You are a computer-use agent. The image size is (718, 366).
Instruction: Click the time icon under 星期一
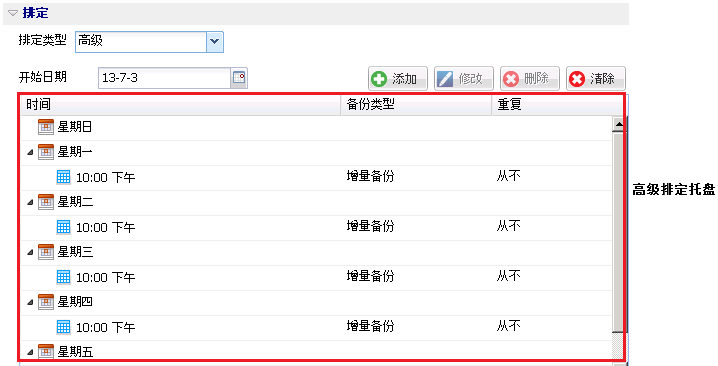64,177
